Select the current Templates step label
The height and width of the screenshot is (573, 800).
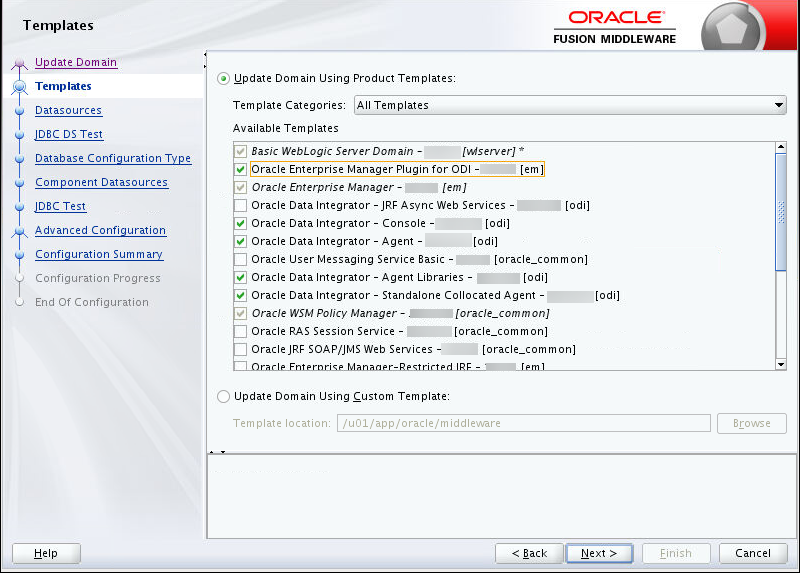click(x=63, y=86)
